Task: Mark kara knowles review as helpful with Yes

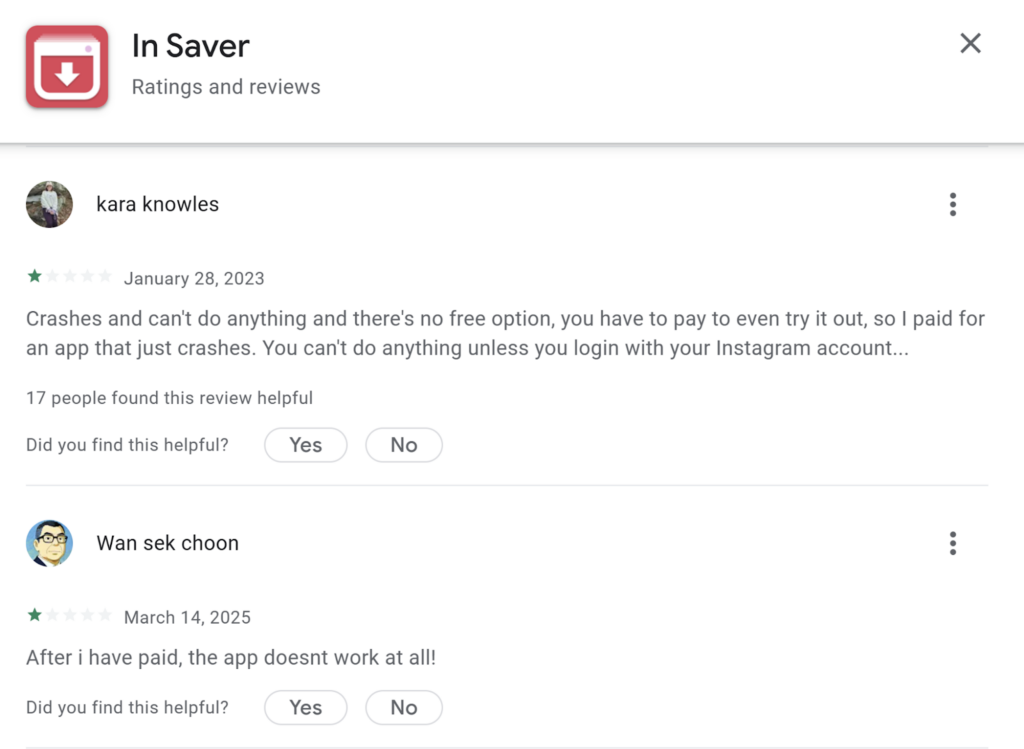Action: (305, 445)
